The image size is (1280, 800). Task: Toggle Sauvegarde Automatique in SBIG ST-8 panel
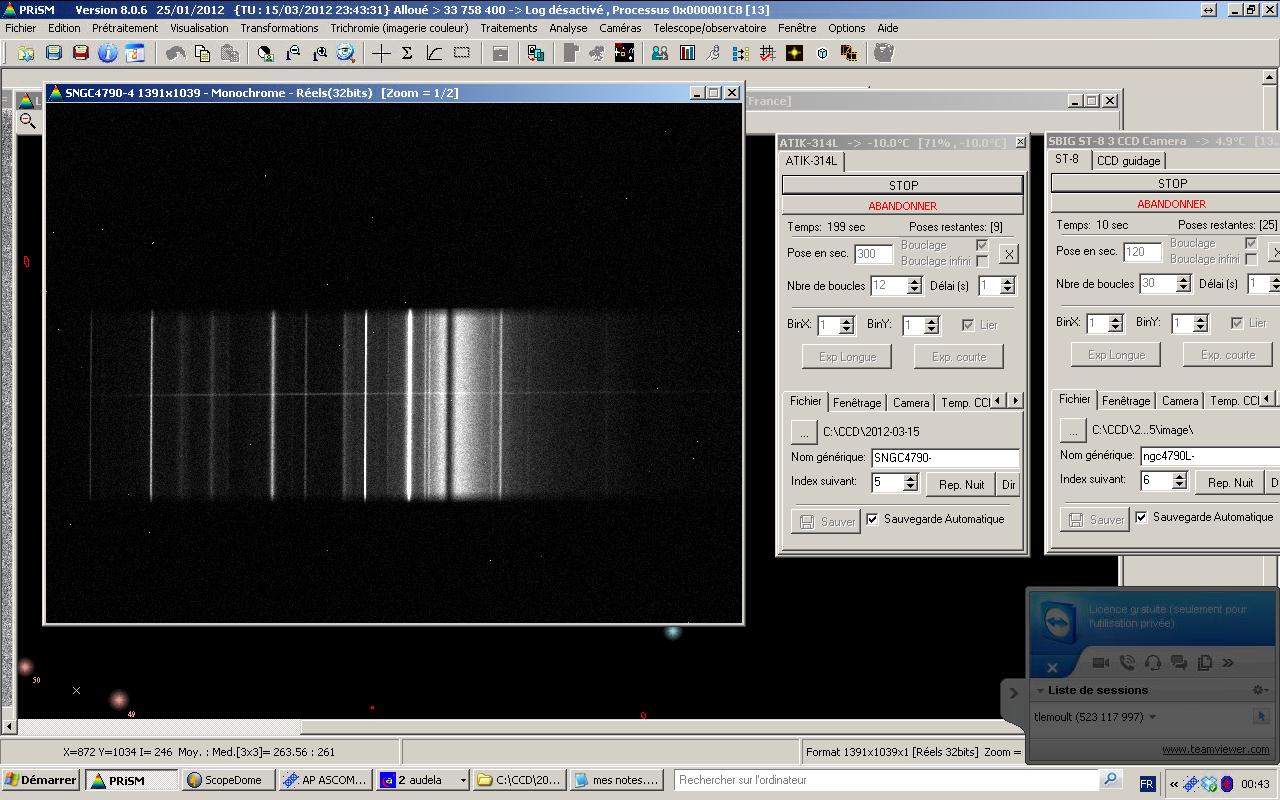point(1141,517)
